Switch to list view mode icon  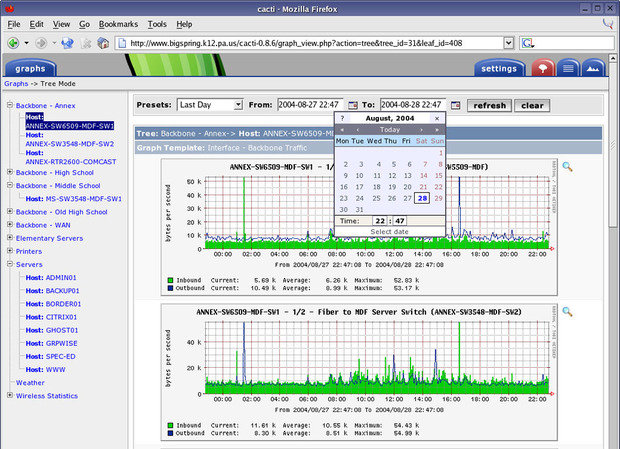click(x=568, y=69)
